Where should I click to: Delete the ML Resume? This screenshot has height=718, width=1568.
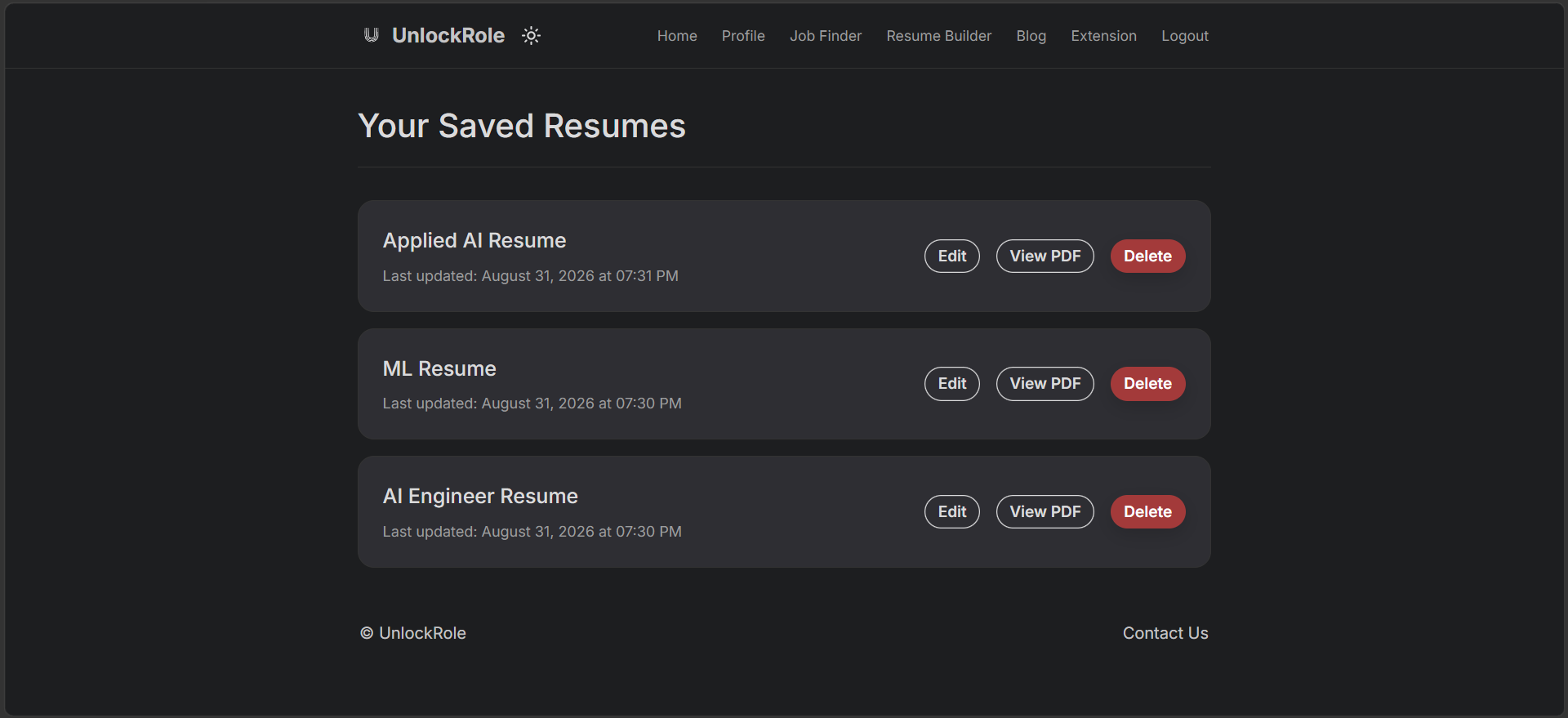[1148, 384]
